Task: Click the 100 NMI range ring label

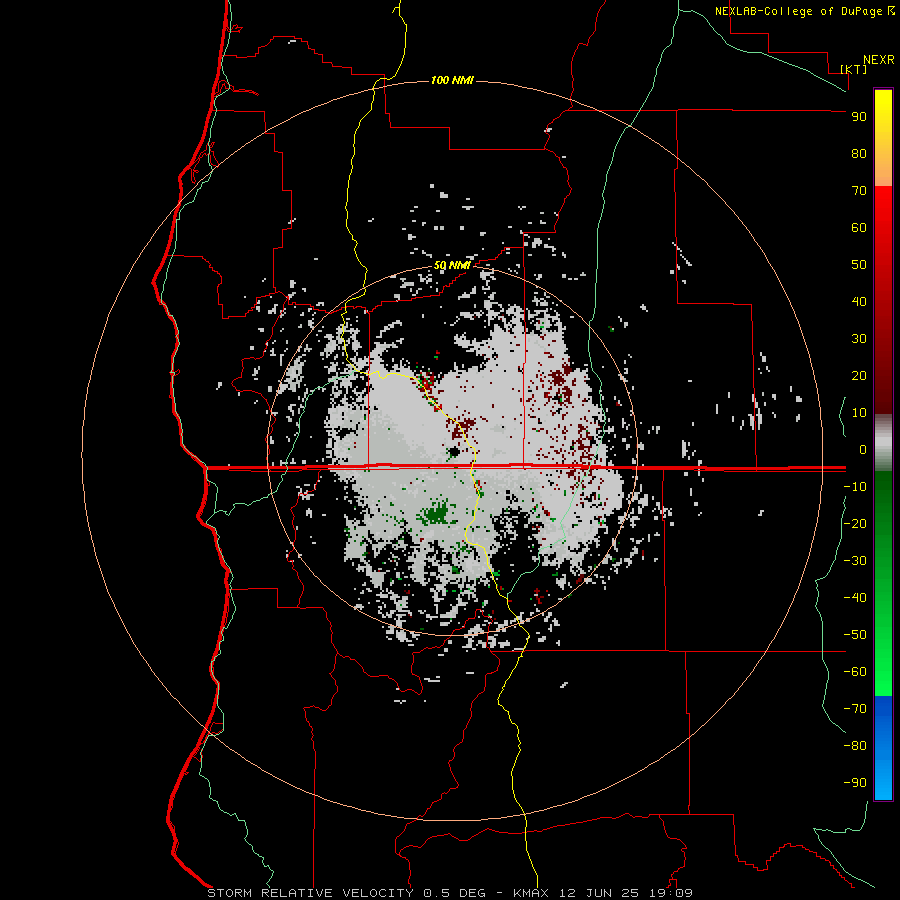Action: pyautogui.click(x=452, y=80)
